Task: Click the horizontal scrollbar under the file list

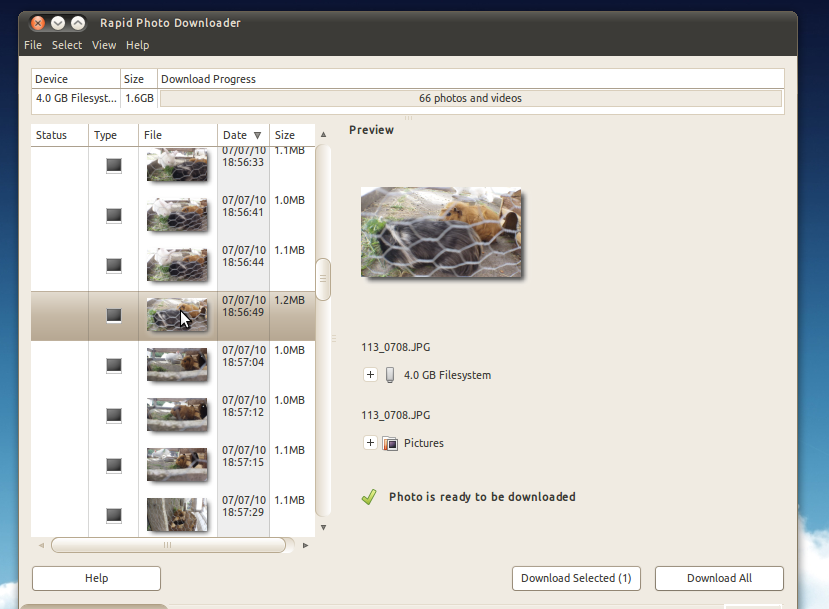Action: pyautogui.click(x=168, y=545)
